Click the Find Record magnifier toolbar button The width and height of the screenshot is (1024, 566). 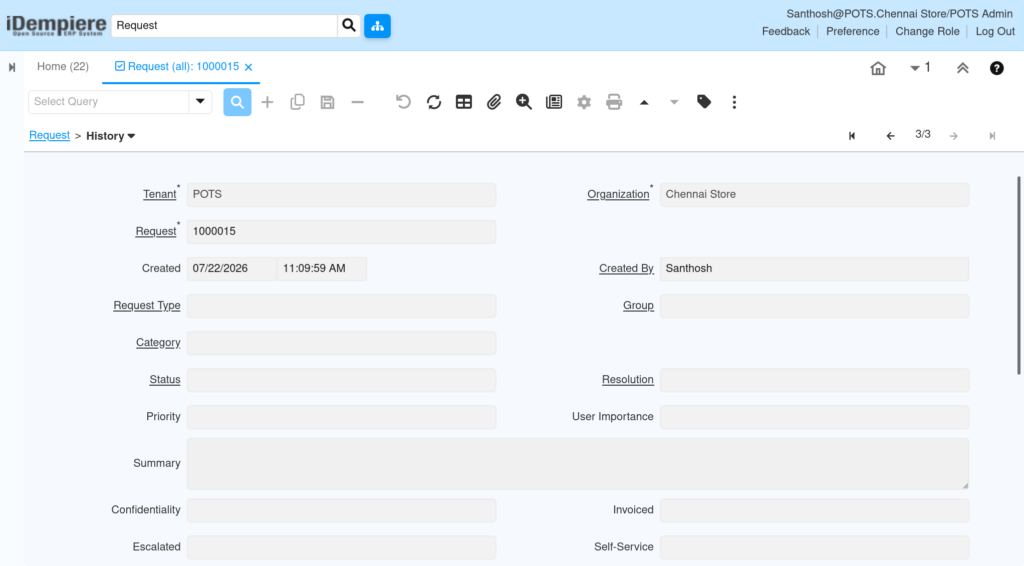click(x=237, y=102)
